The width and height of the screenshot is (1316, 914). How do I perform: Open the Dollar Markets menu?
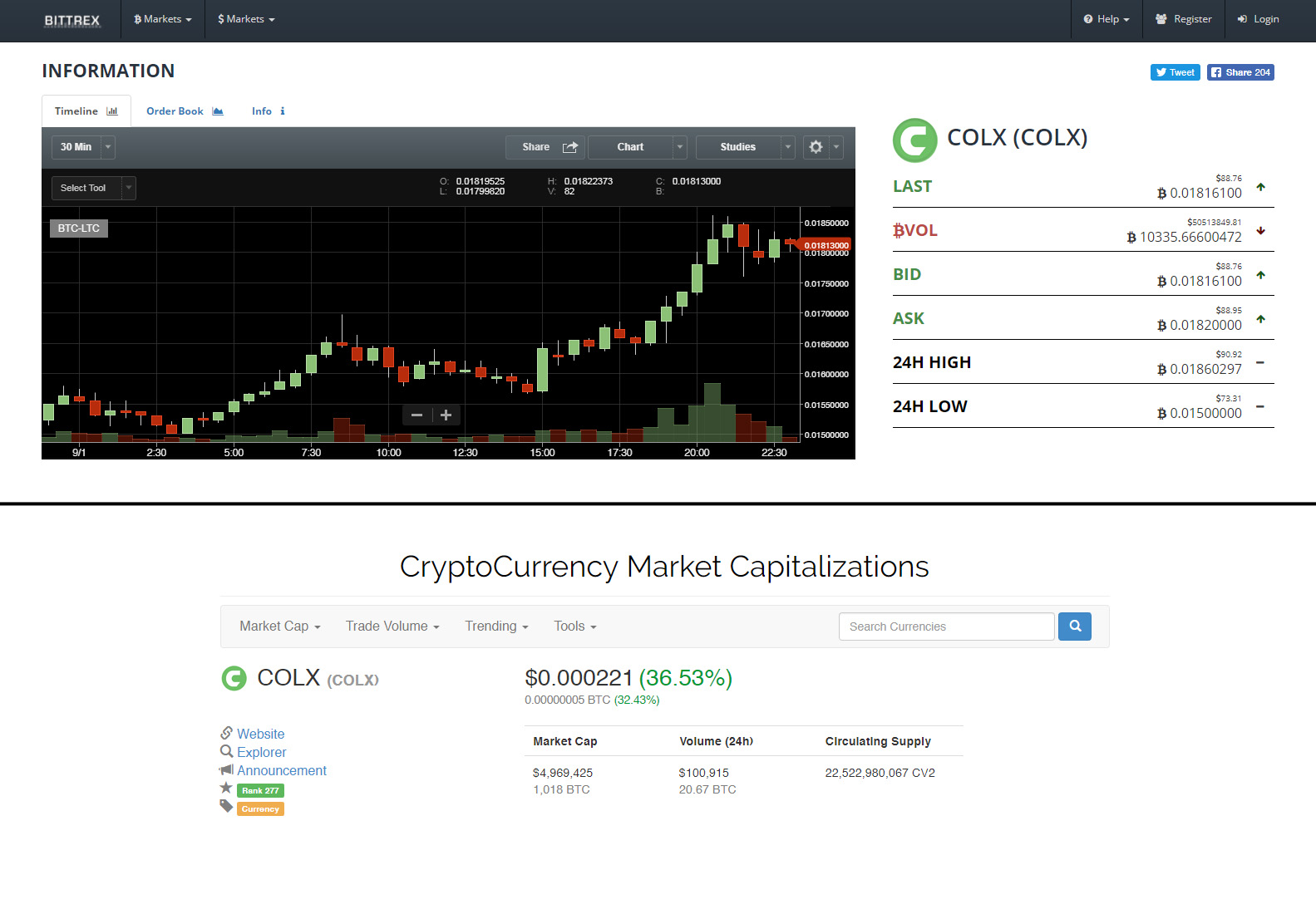[x=246, y=19]
